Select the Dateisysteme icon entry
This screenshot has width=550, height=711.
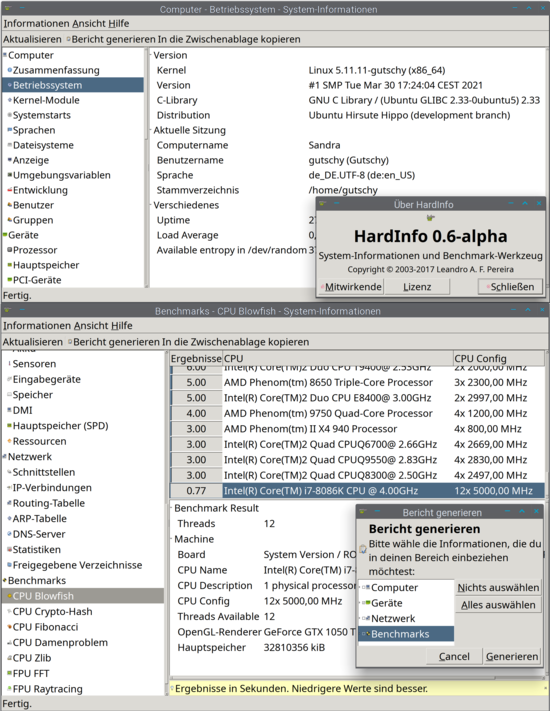(x=10, y=145)
